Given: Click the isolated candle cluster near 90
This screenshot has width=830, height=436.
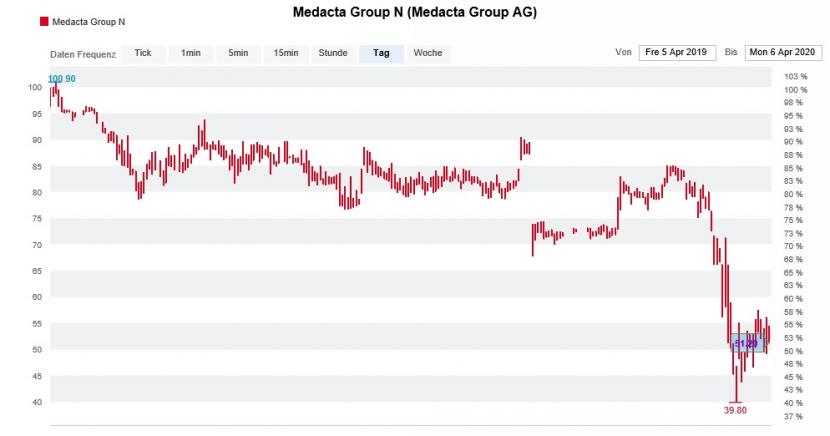Looking at the screenshot, I should (525, 148).
